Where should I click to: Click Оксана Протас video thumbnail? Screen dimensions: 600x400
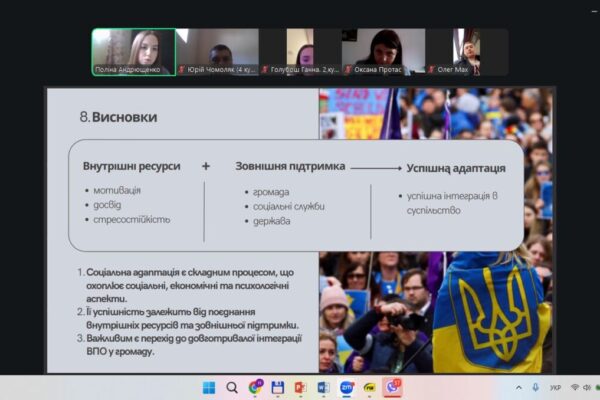coord(383,51)
